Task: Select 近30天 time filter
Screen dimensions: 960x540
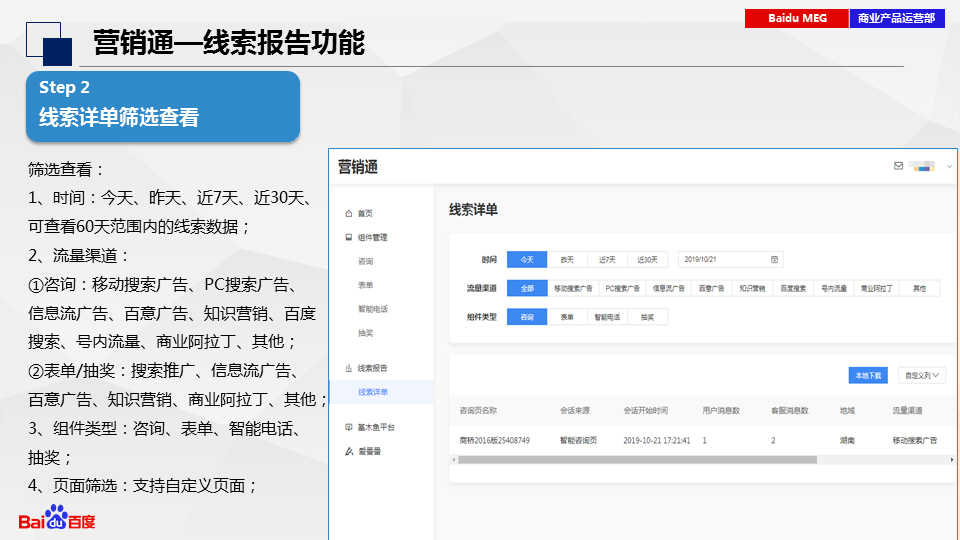Action: click(x=647, y=260)
